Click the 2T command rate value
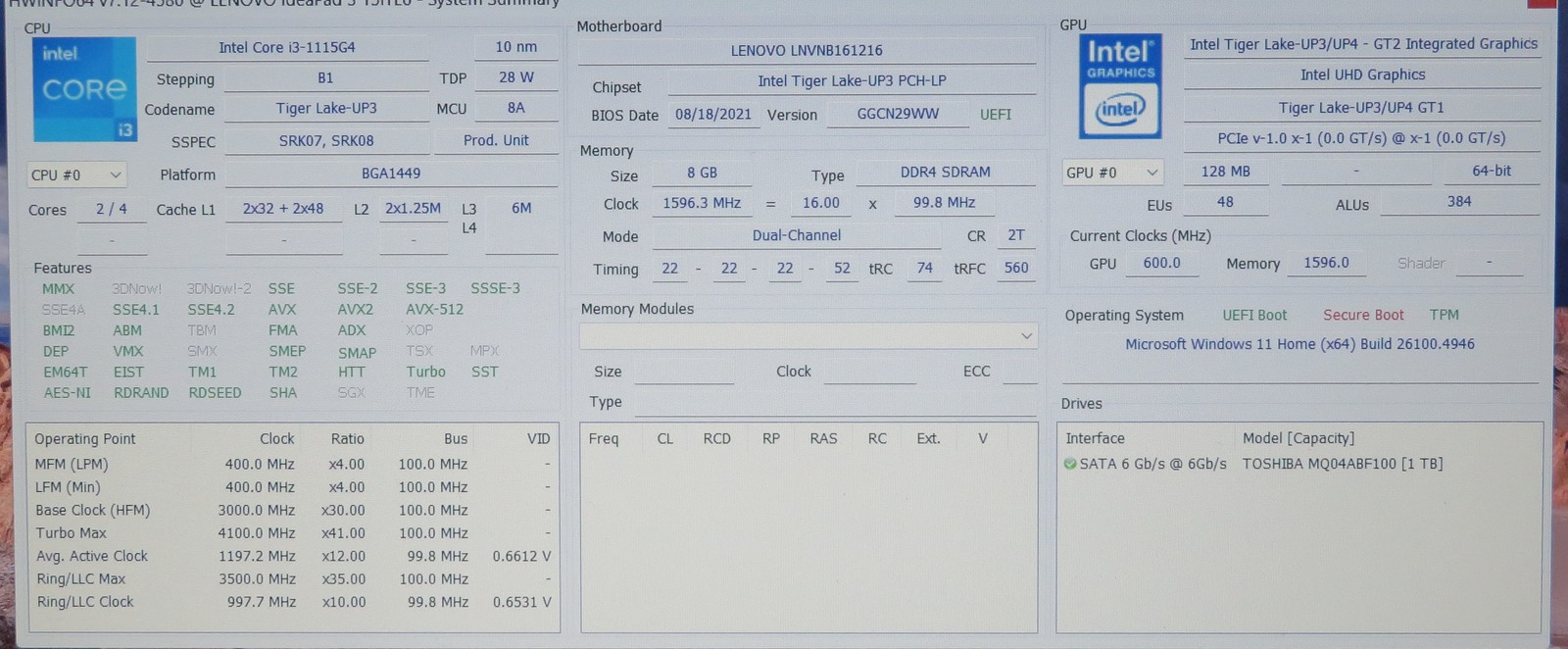 1016,236
